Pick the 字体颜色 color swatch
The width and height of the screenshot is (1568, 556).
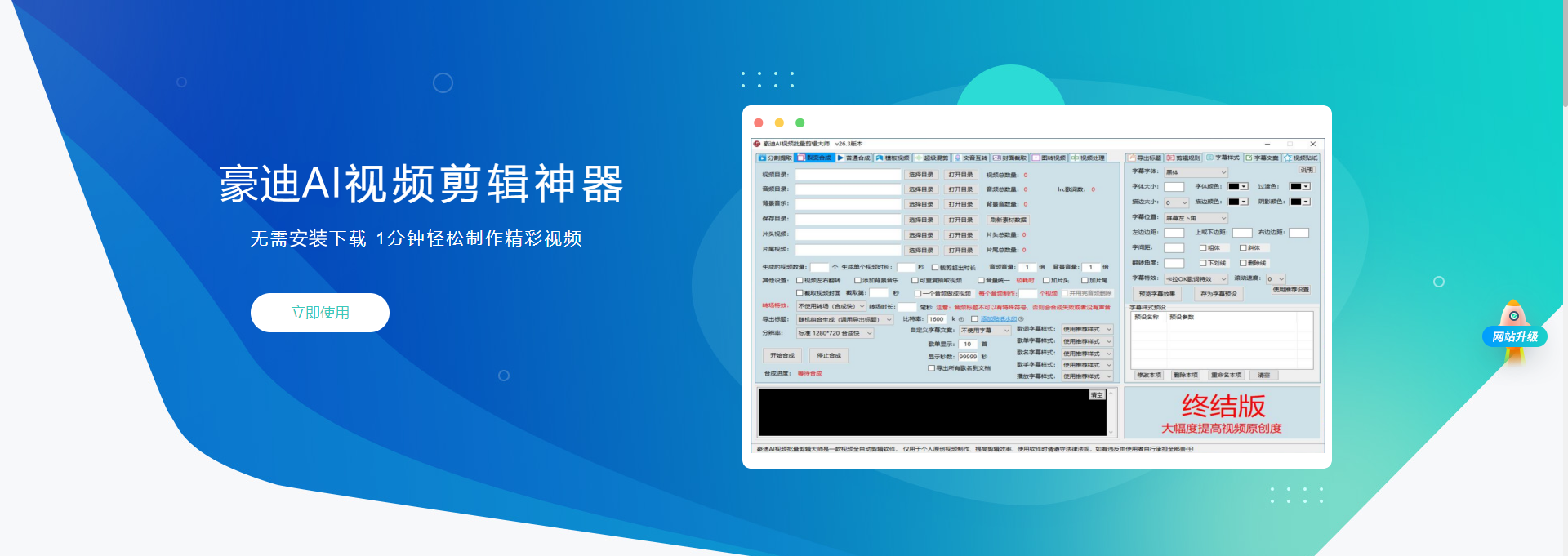coord(1238,187)
